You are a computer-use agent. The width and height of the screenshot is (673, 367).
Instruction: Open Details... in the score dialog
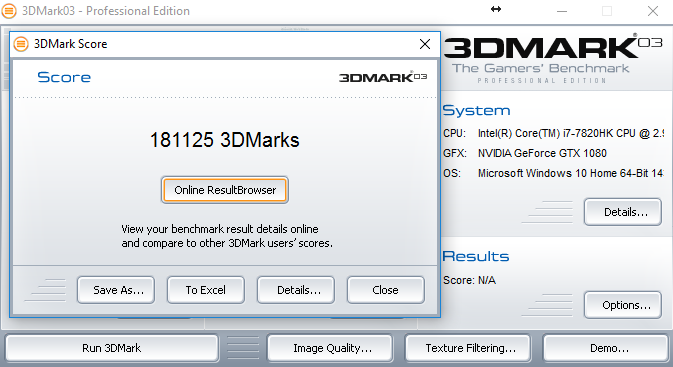point(296,290)
